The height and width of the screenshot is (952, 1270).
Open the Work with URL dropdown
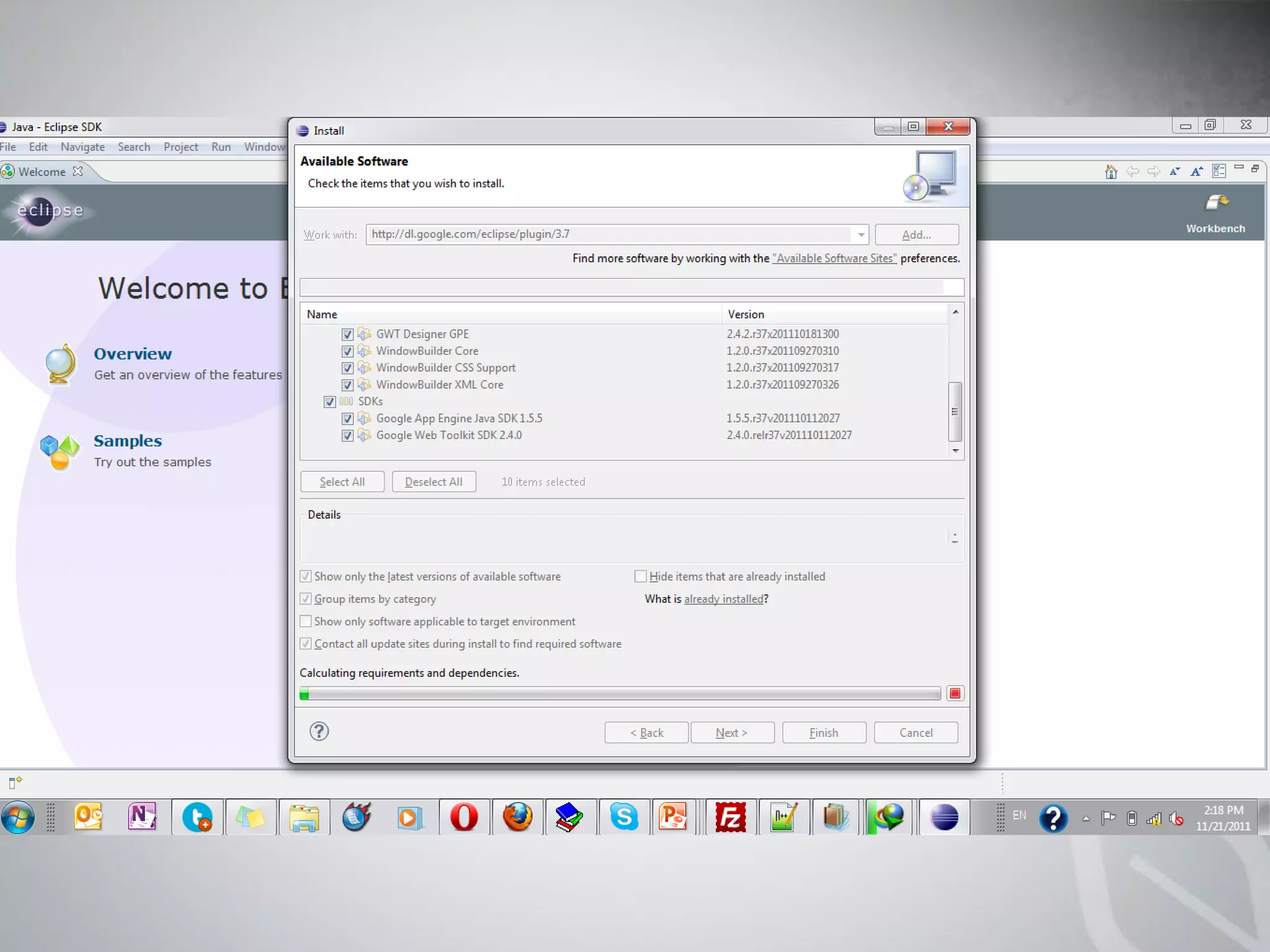(x=861, y=235)
